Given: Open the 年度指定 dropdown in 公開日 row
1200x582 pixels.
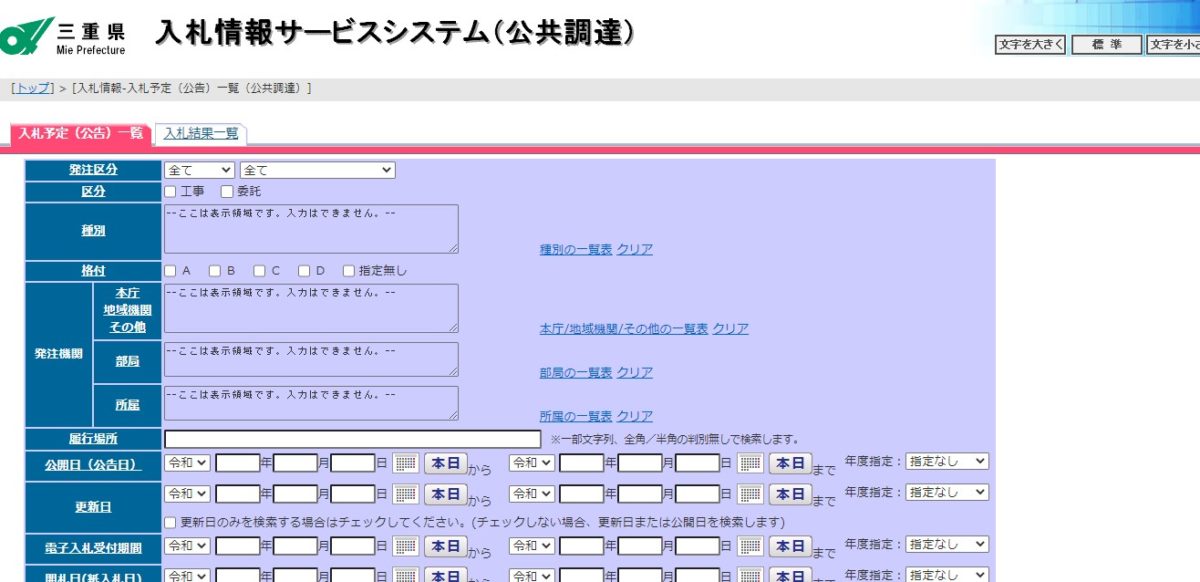Looking at the screenshot, I should click(x=946, y=461).
